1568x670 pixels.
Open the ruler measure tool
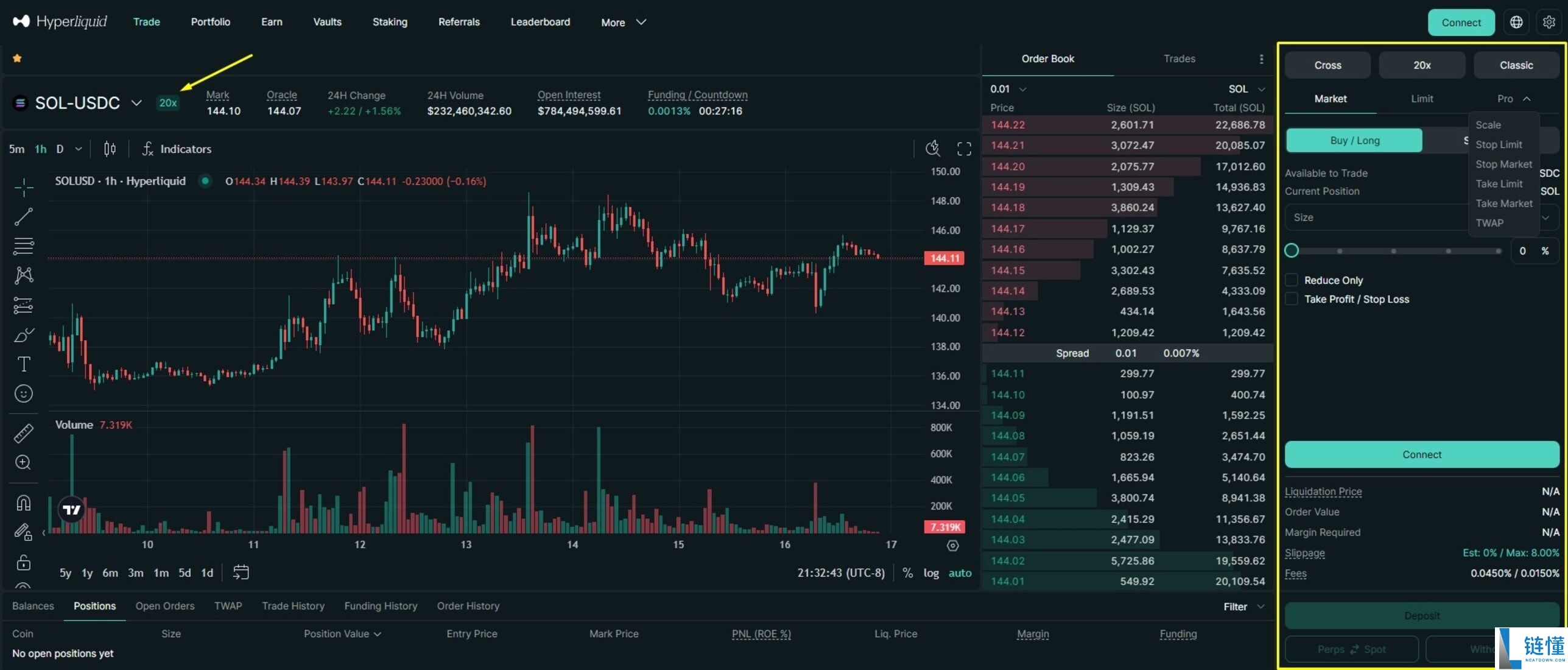24,433
